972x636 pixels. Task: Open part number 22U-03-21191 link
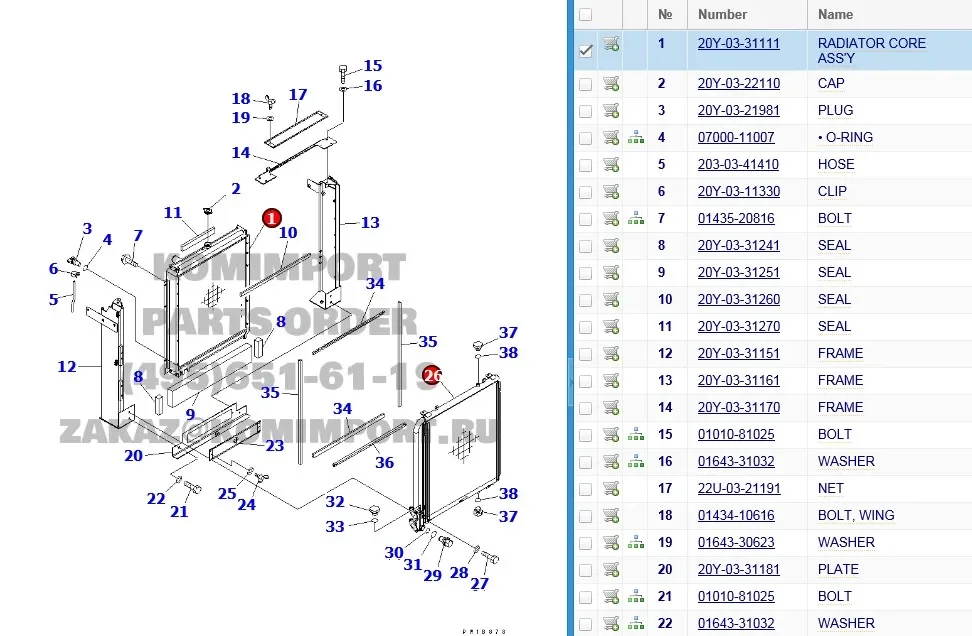(x=739, y=488)
